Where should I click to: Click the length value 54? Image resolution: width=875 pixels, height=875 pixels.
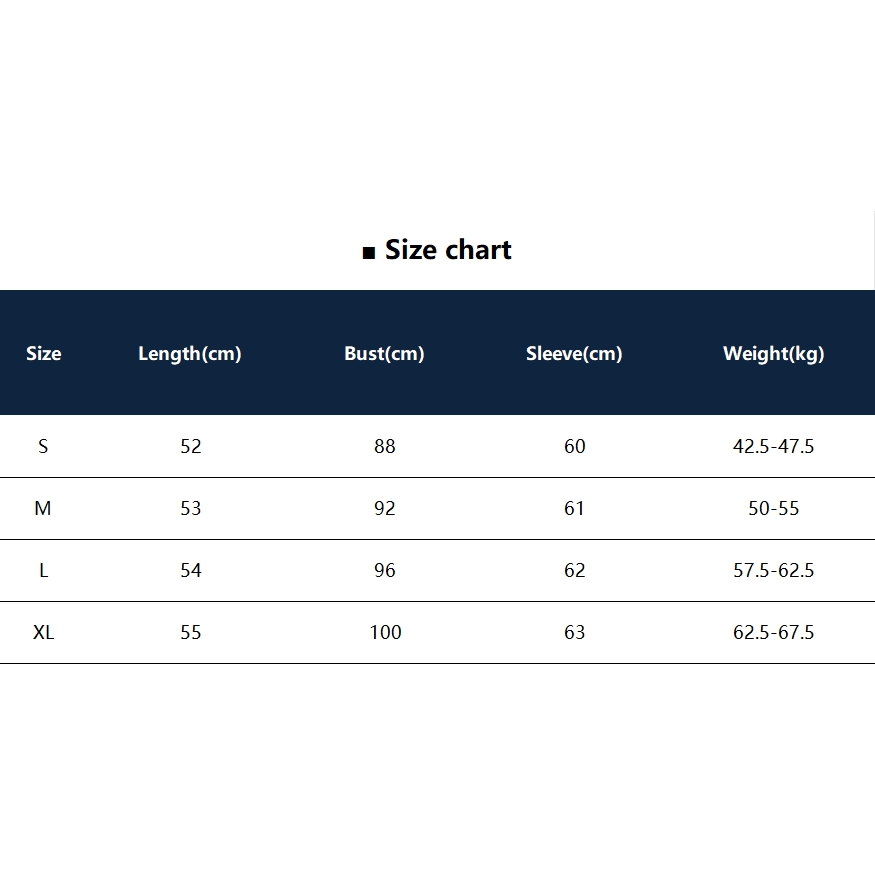click(190, 570)
